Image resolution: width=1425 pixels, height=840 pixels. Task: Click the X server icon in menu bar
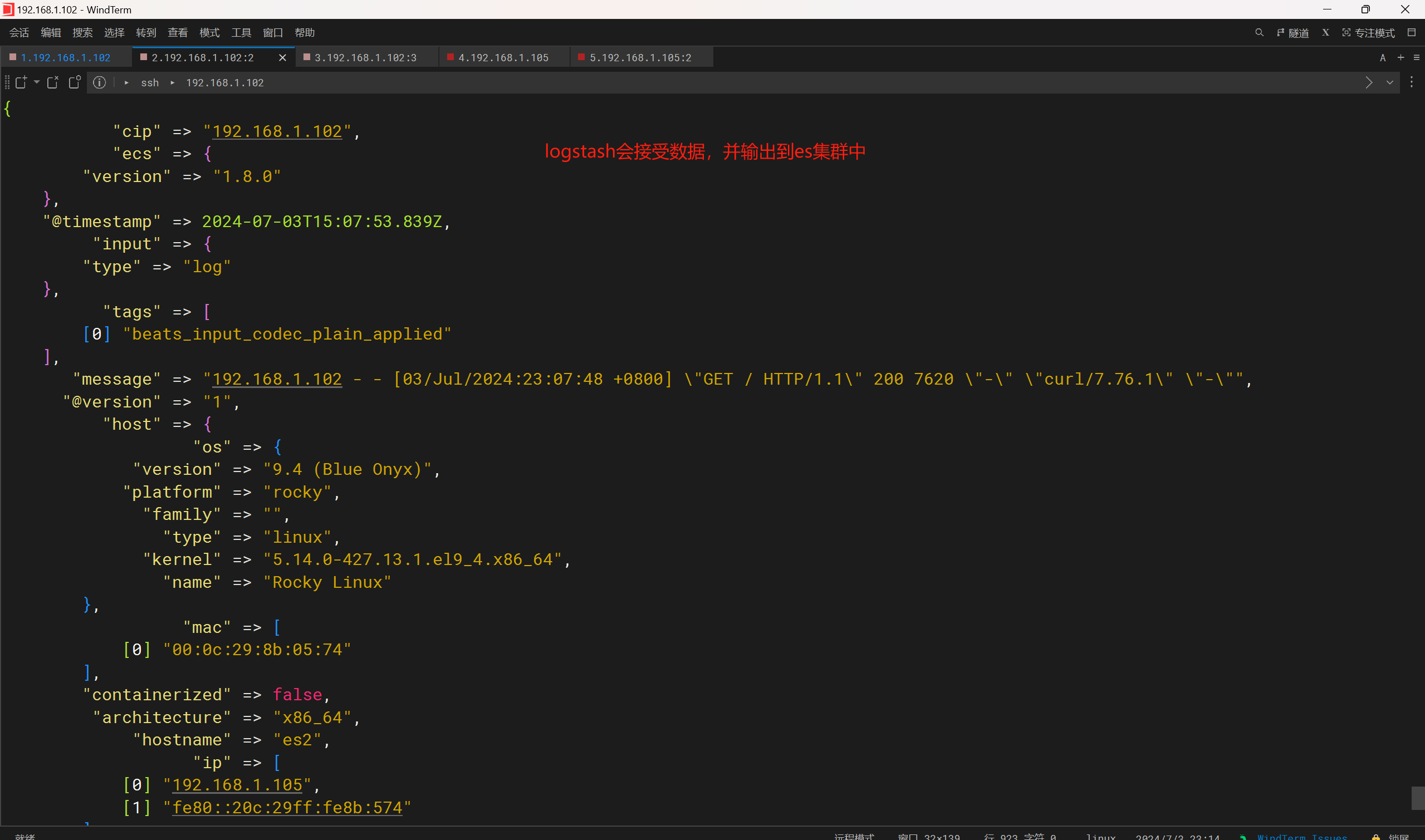tap(1325, 33)
